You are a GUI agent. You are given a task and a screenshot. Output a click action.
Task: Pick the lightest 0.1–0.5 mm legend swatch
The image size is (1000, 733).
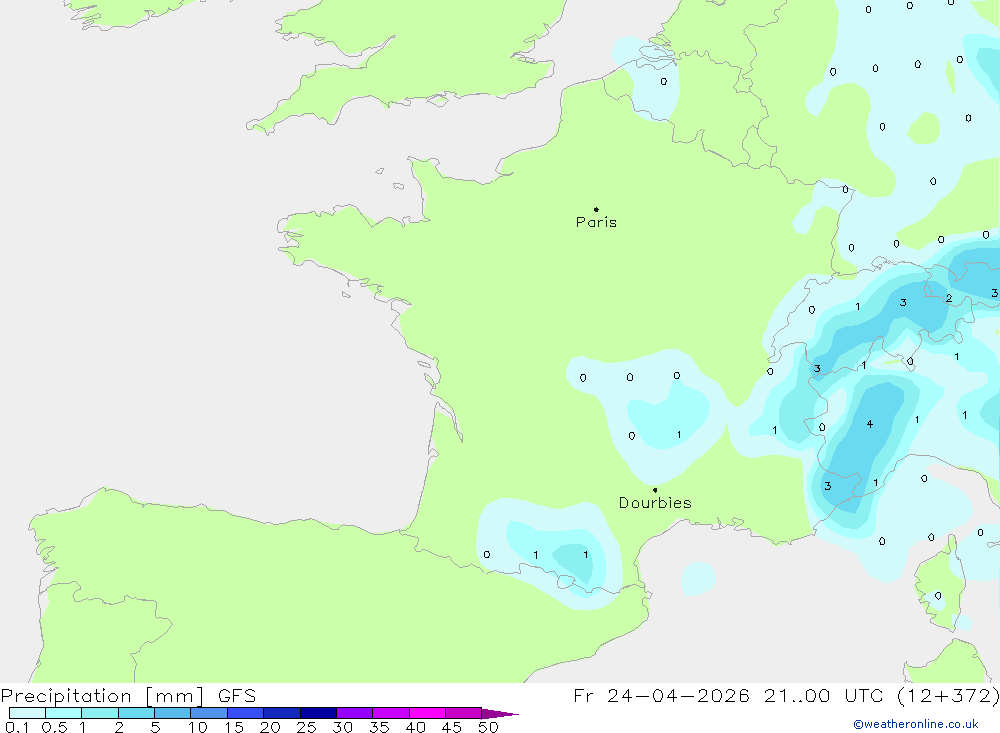click(27, 713)
